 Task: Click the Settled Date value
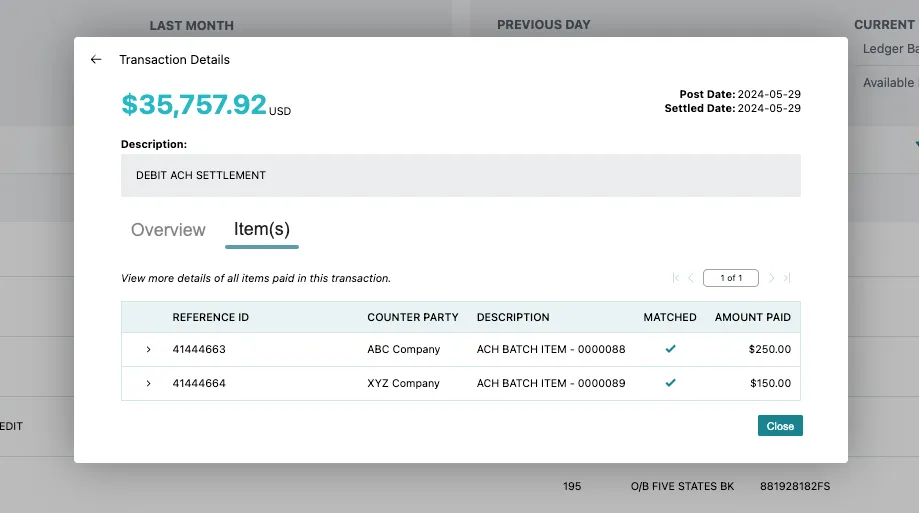[769, 108]
